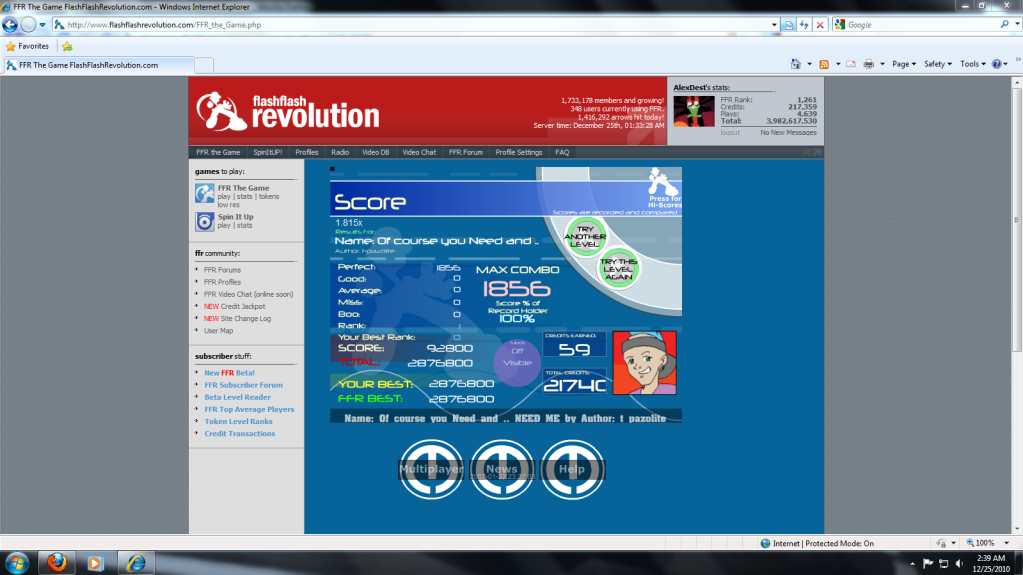Click the Add to Favorites Bar icon
Image resolution: width=1023 pixels, height=575 pixels.
click(x=67, y=46)
